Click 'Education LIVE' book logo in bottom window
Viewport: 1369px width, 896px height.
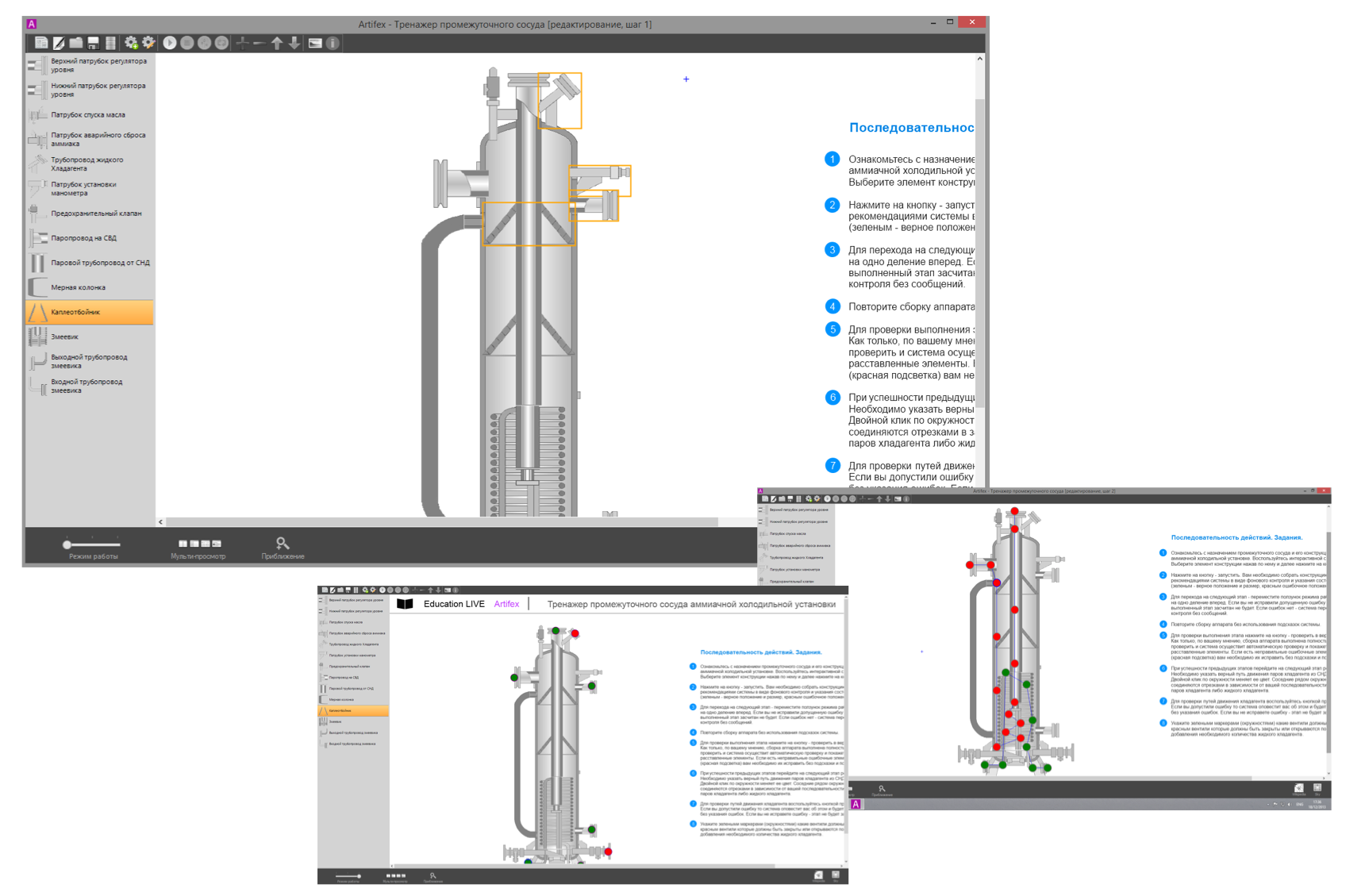pos(405,604)
